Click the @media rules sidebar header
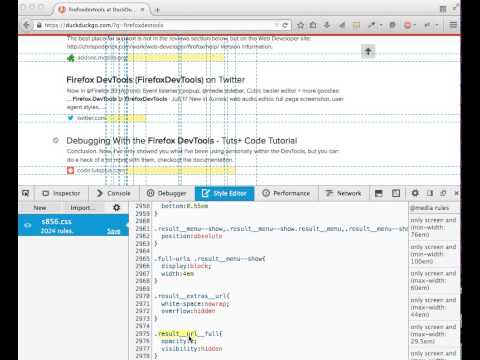The width and height of the screenshot is (480, 360). coord(433,208)
